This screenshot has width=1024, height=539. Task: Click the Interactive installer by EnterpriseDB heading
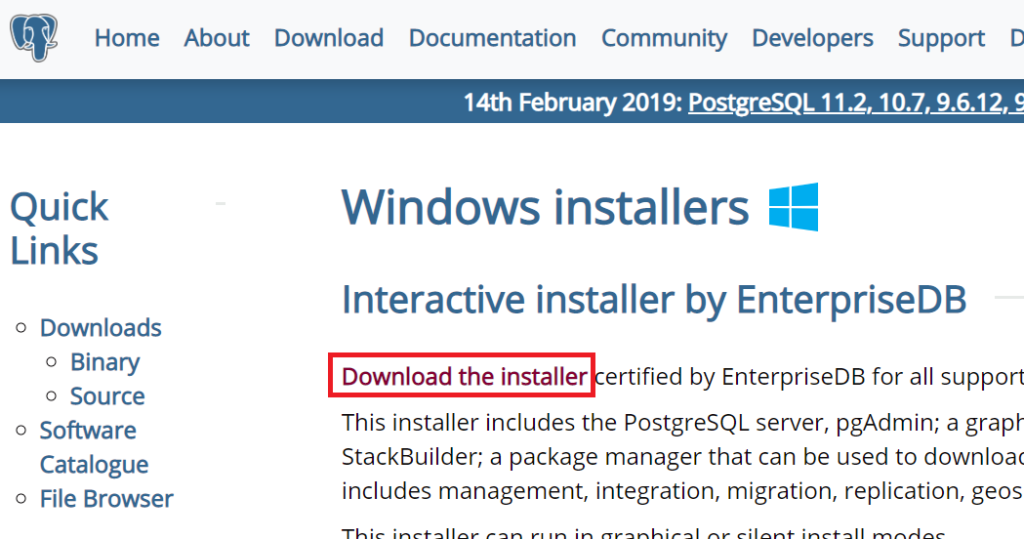pyautogui.click(x=654, y=301)
